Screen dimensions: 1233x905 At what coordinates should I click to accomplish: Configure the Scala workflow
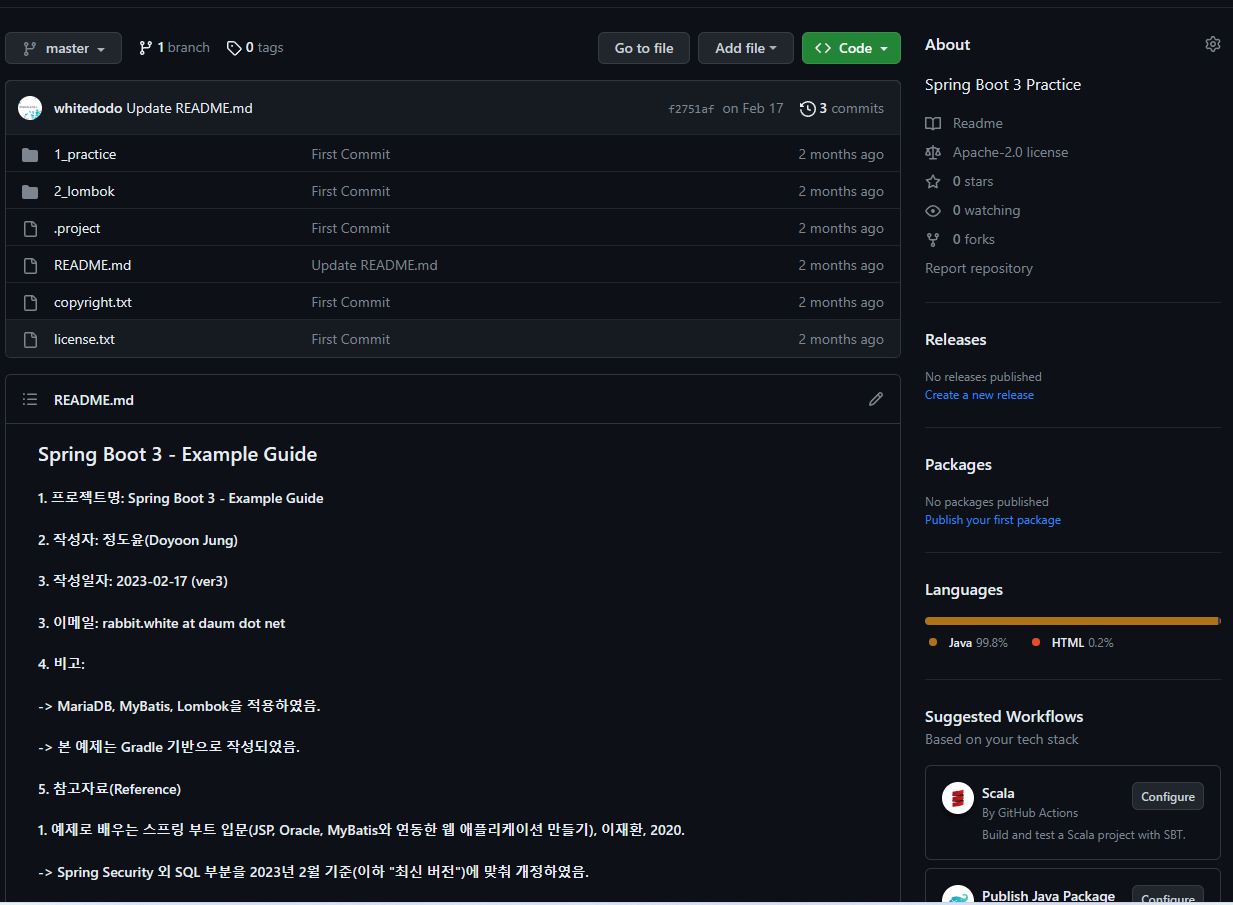pos(1167,797)
